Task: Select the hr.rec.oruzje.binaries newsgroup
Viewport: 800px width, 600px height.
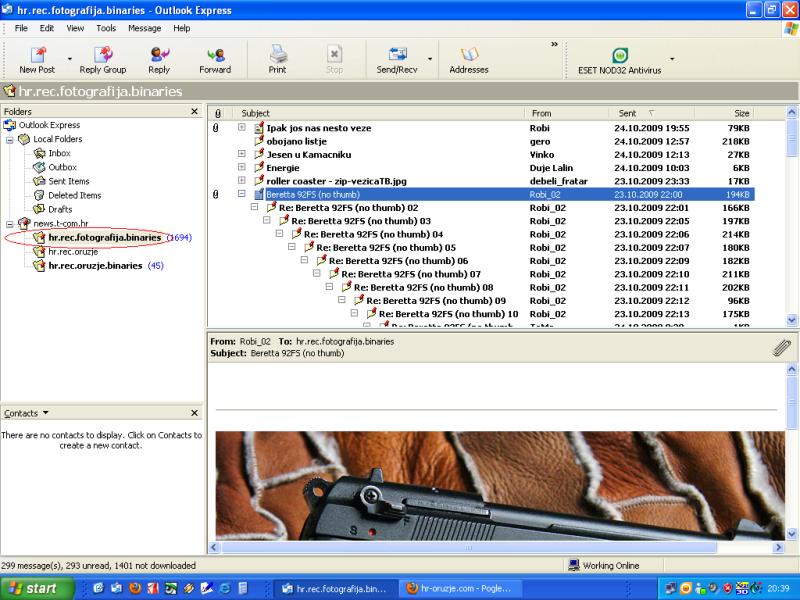Action: (95, 266)
